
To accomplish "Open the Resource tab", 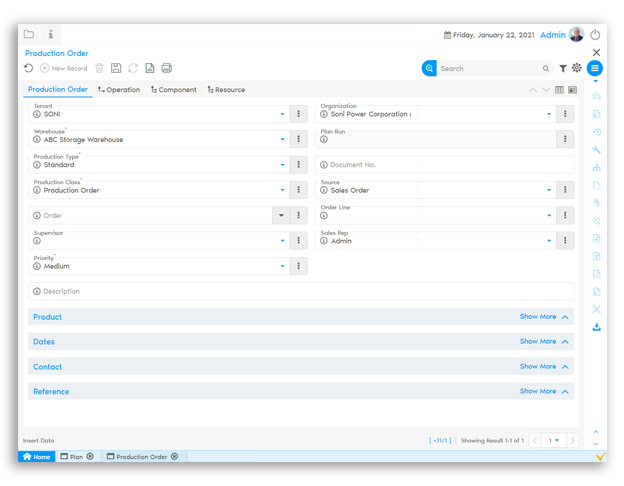I will (226, 90).
